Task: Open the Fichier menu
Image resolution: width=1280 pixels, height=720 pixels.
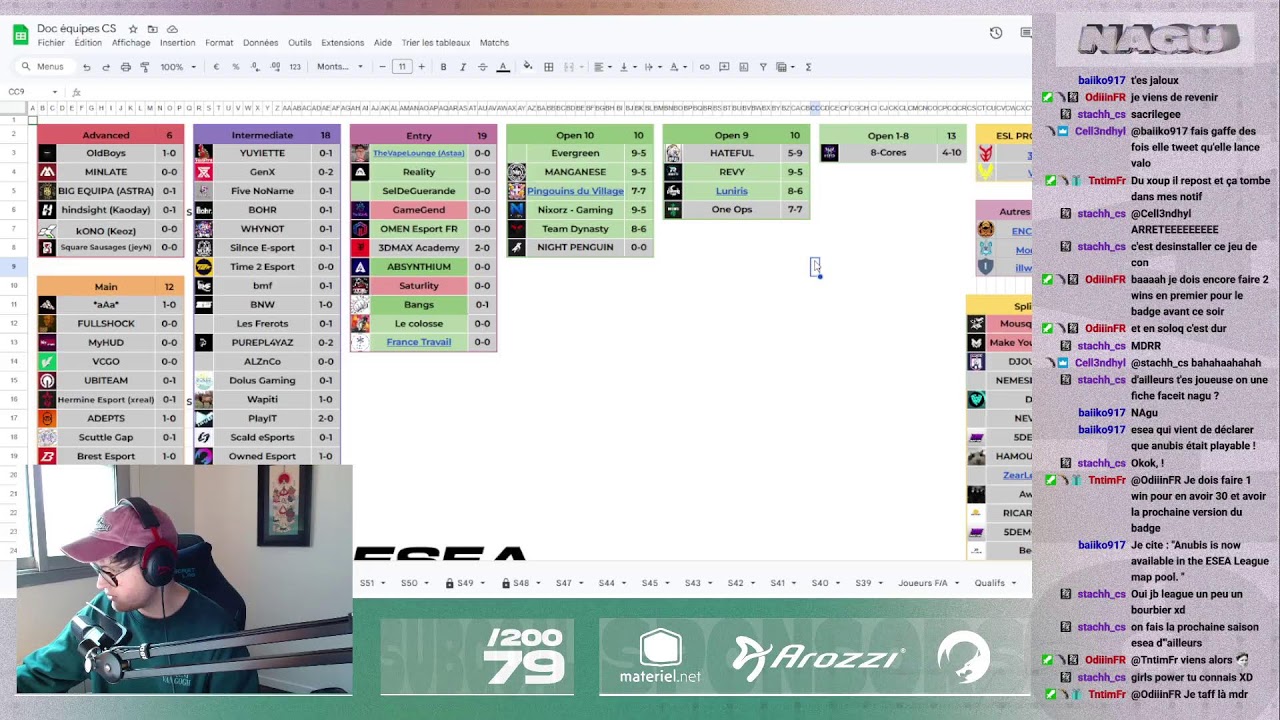Action: coord(51,43)
